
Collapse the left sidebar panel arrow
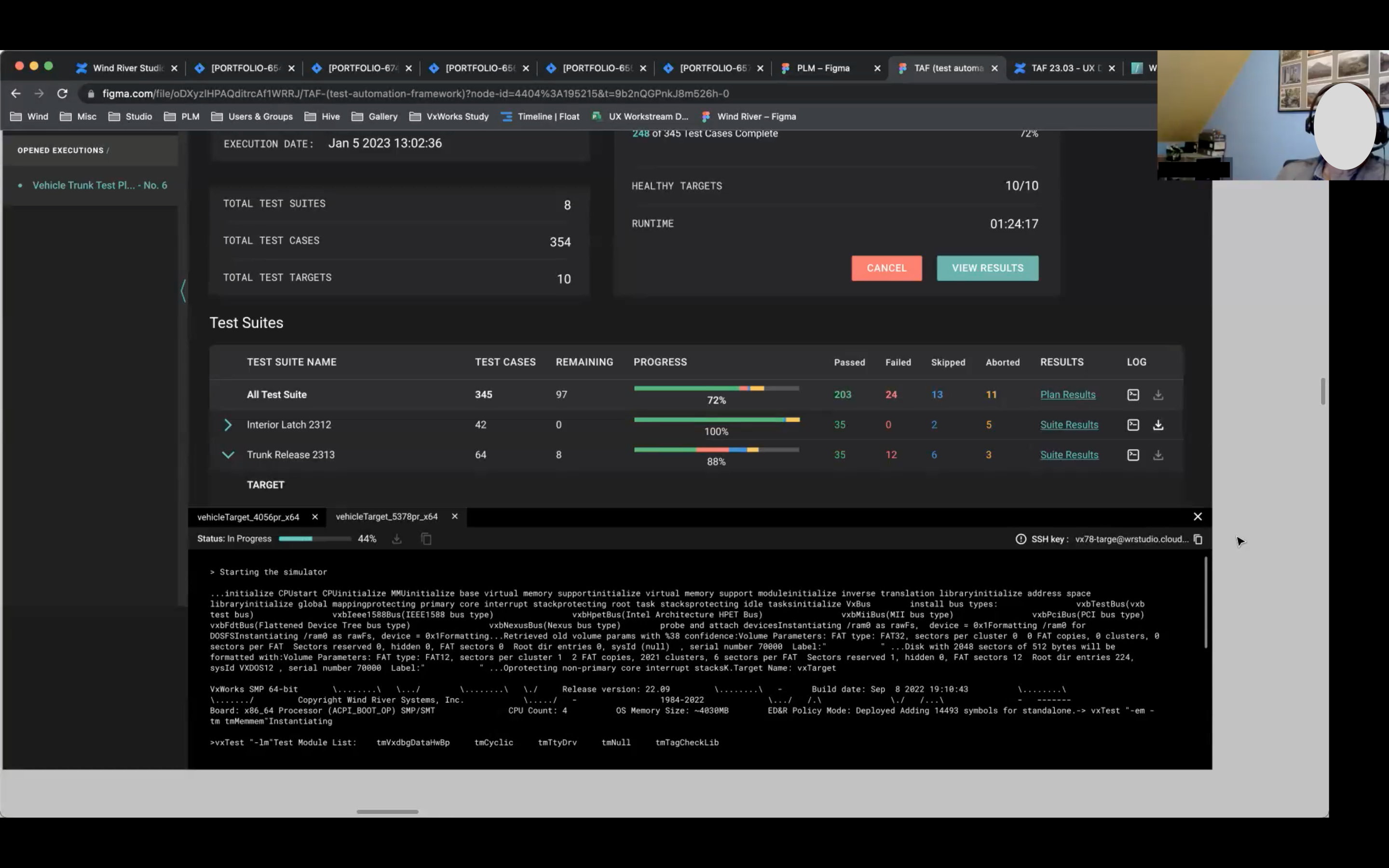point(183,290)
